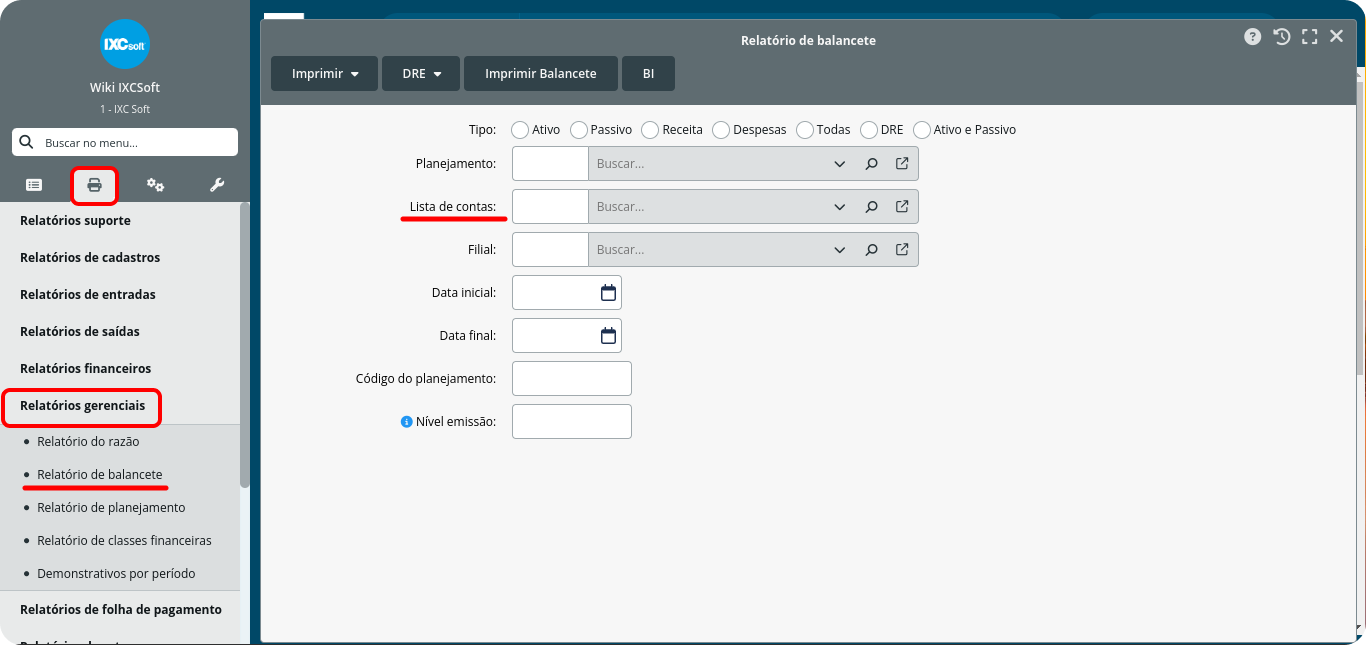Click the sidebar menu vertical scrollbar
This screenshot has height=645, width=1366.
(245, 345)
